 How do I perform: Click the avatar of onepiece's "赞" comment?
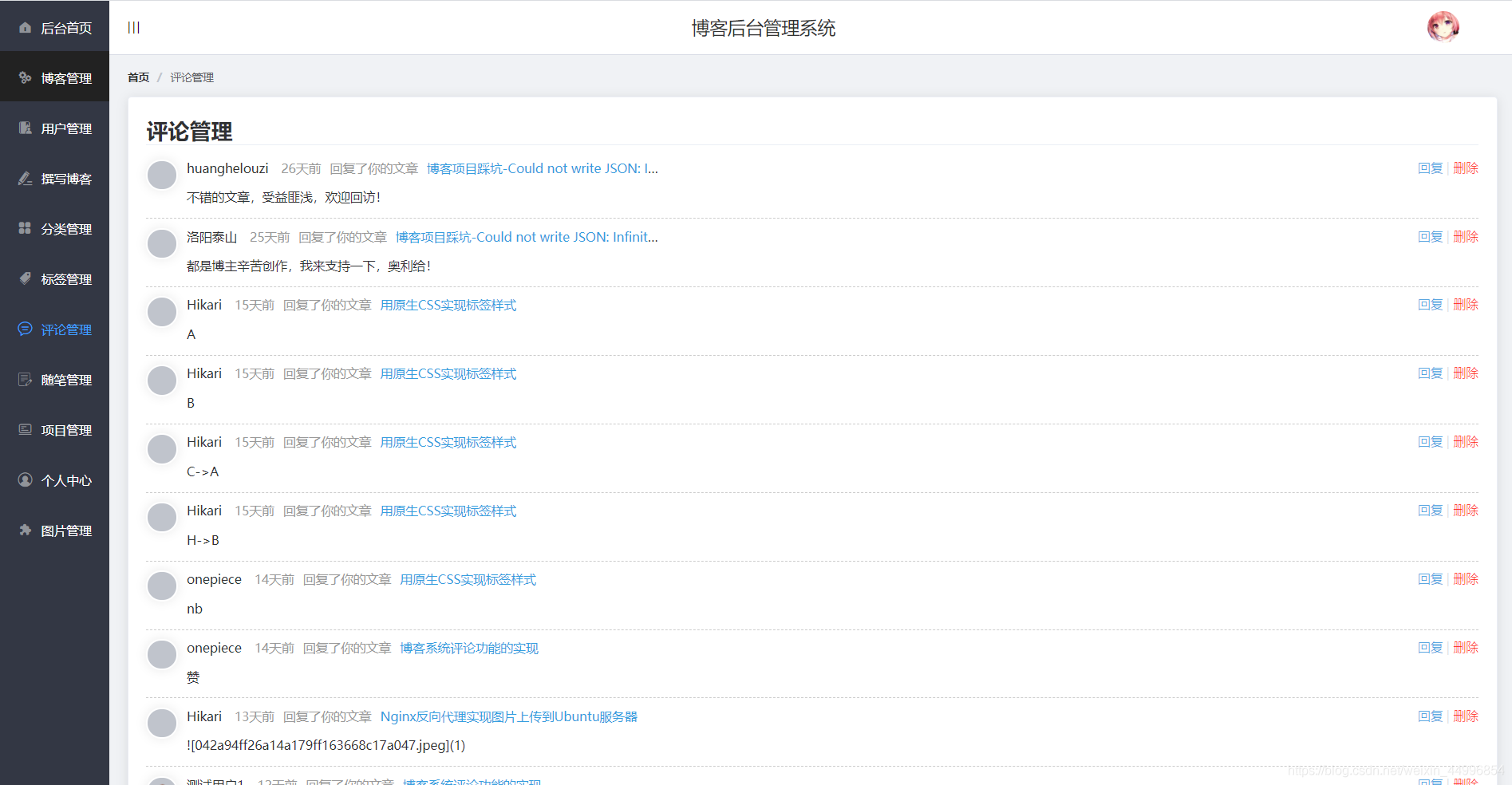click(x=162, y=655)
